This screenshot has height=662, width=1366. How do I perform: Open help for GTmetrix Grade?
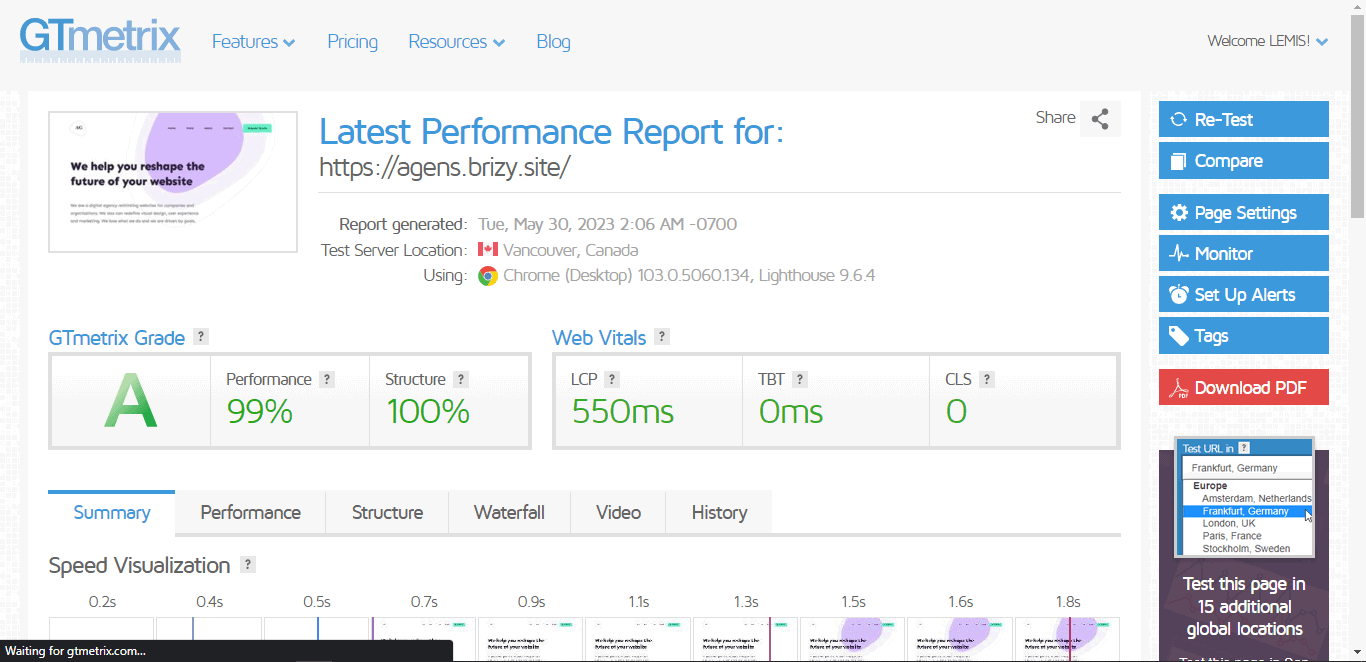(201, 337)
